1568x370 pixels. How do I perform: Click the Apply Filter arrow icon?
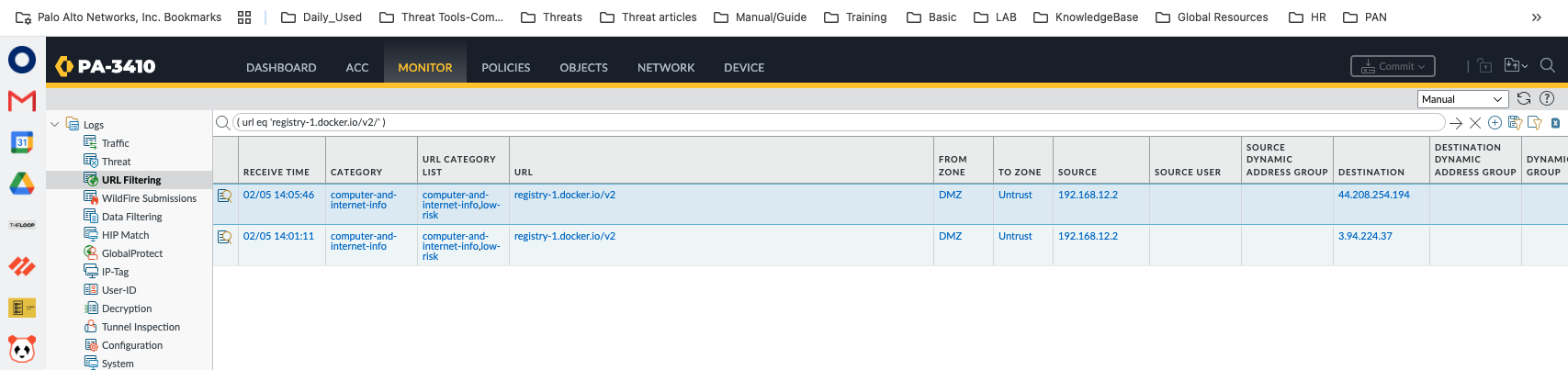point(1455,123)
